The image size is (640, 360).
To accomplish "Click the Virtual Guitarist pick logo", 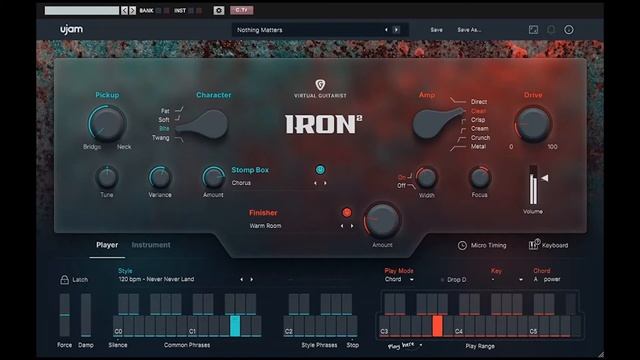I will point(320,84).
